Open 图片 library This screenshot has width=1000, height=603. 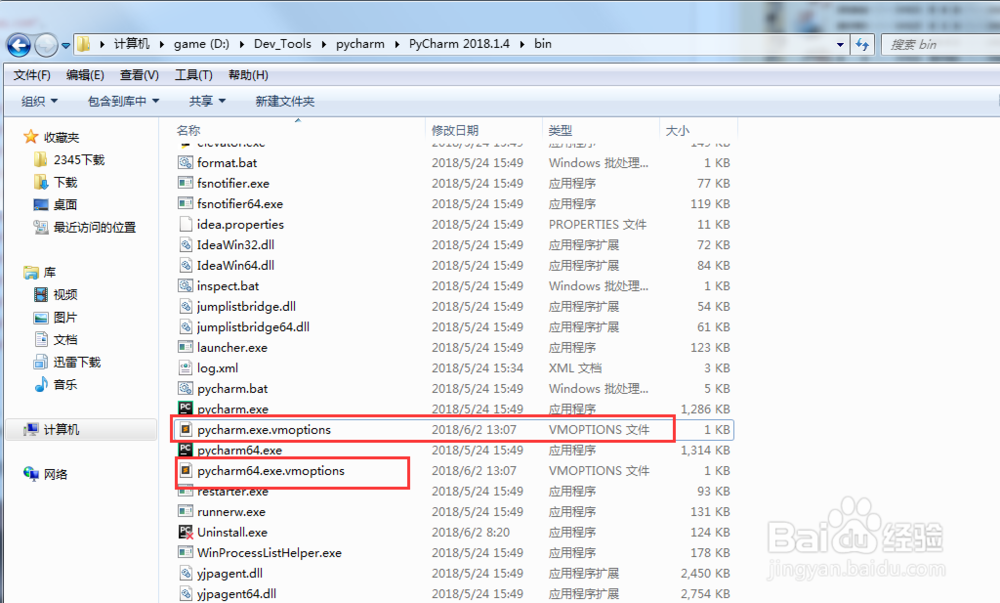click(55, 317)
